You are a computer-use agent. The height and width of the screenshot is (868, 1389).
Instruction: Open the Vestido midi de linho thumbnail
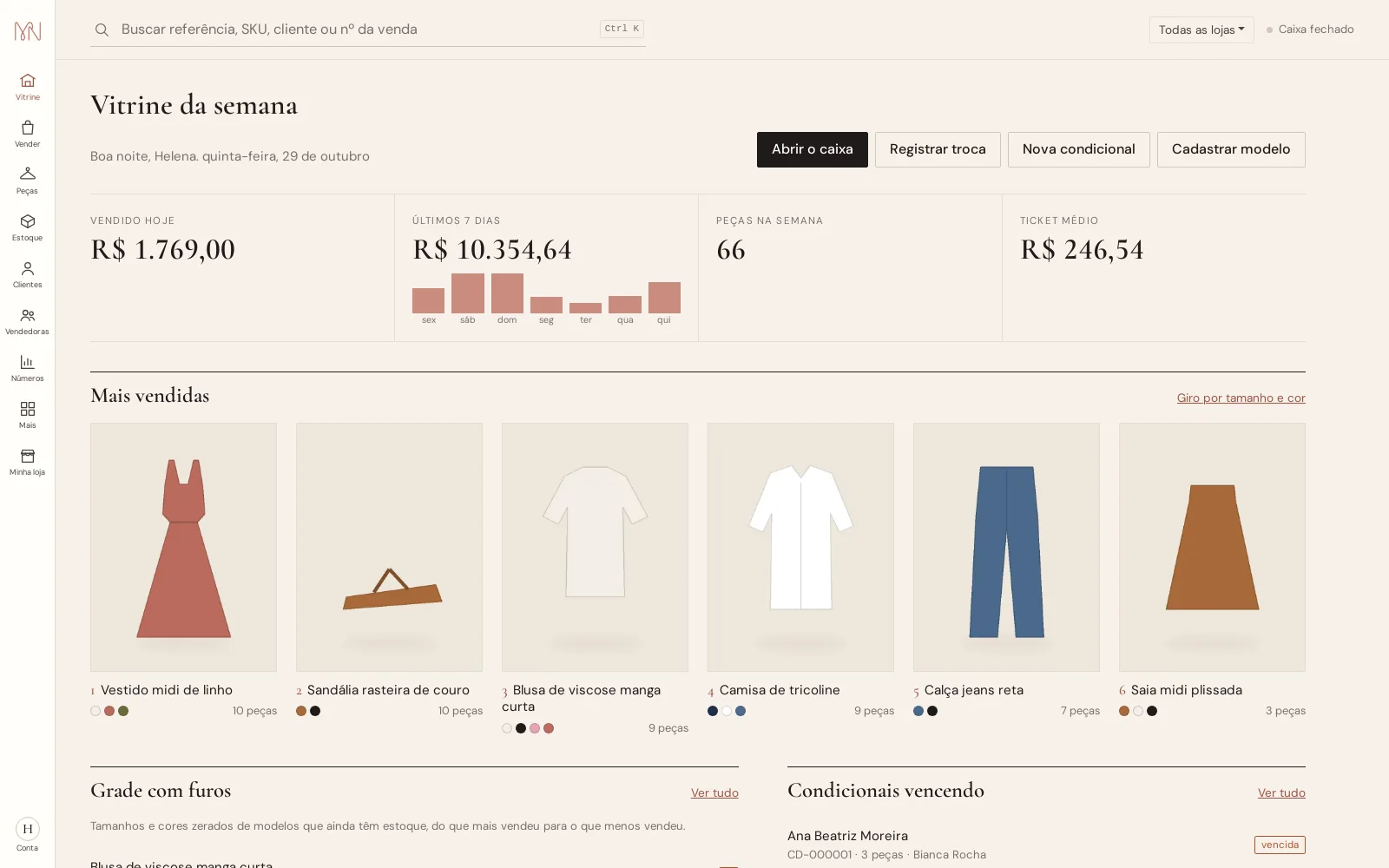click(183, 547)
